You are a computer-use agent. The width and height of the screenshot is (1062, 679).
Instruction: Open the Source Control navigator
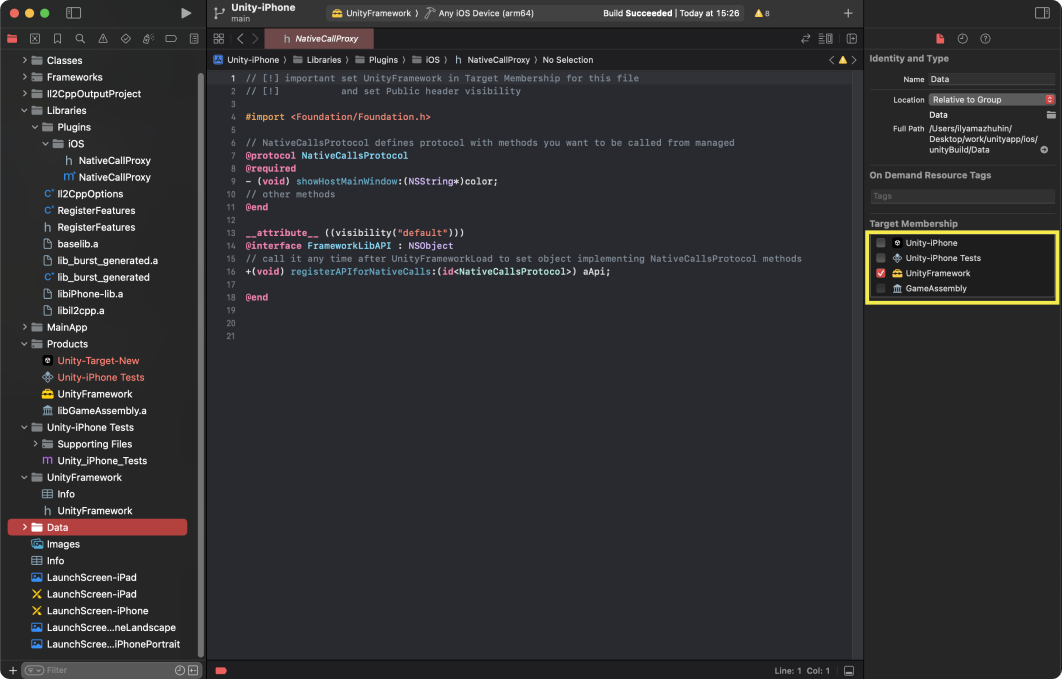tap(35, 39)
